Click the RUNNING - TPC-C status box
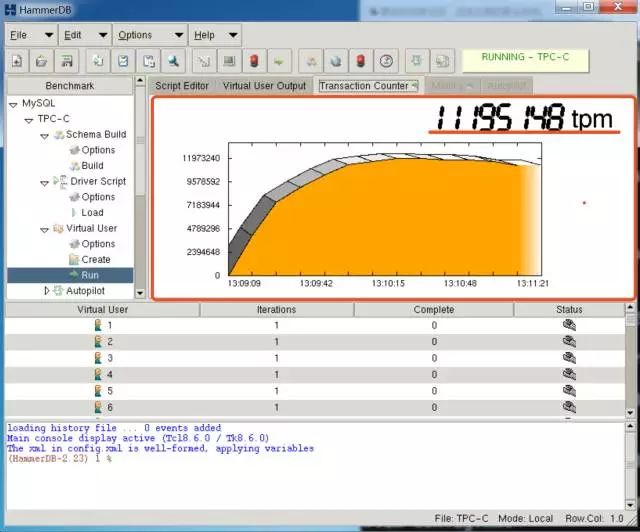640x532 pixels. (525, 61)
